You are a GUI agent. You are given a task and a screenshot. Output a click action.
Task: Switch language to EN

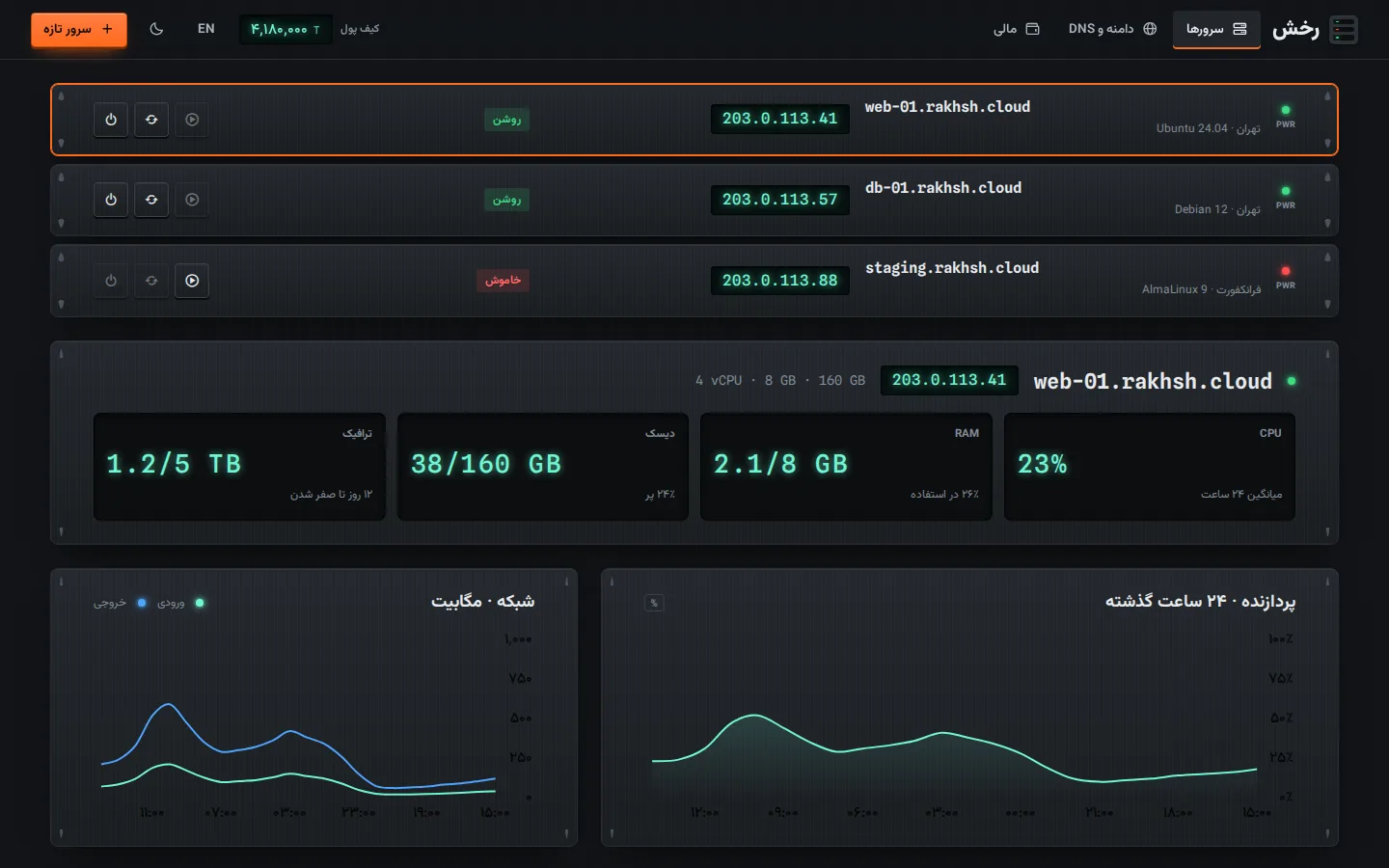coord(205,29)
